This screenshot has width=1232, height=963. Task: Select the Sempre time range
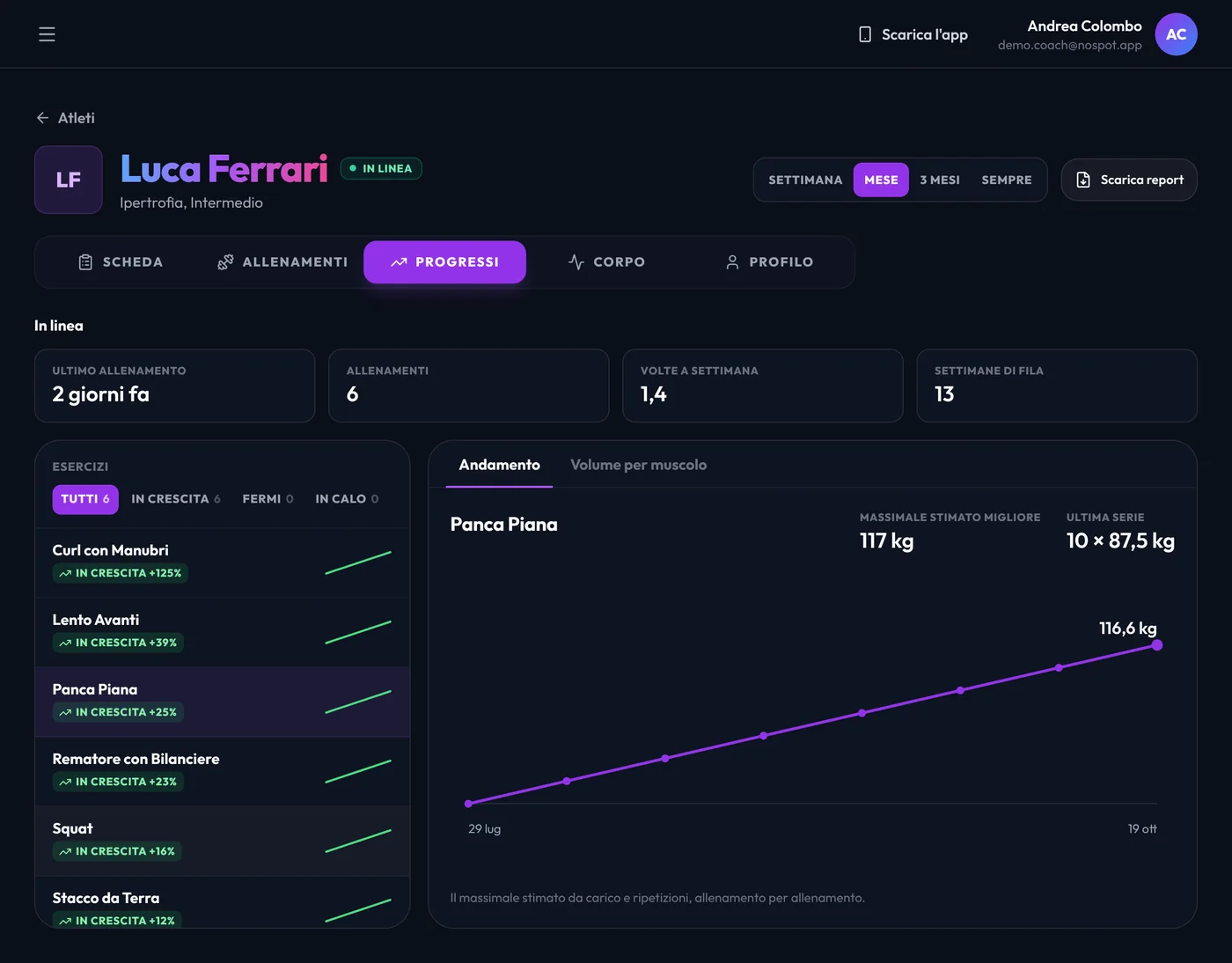coord(1007,180)
